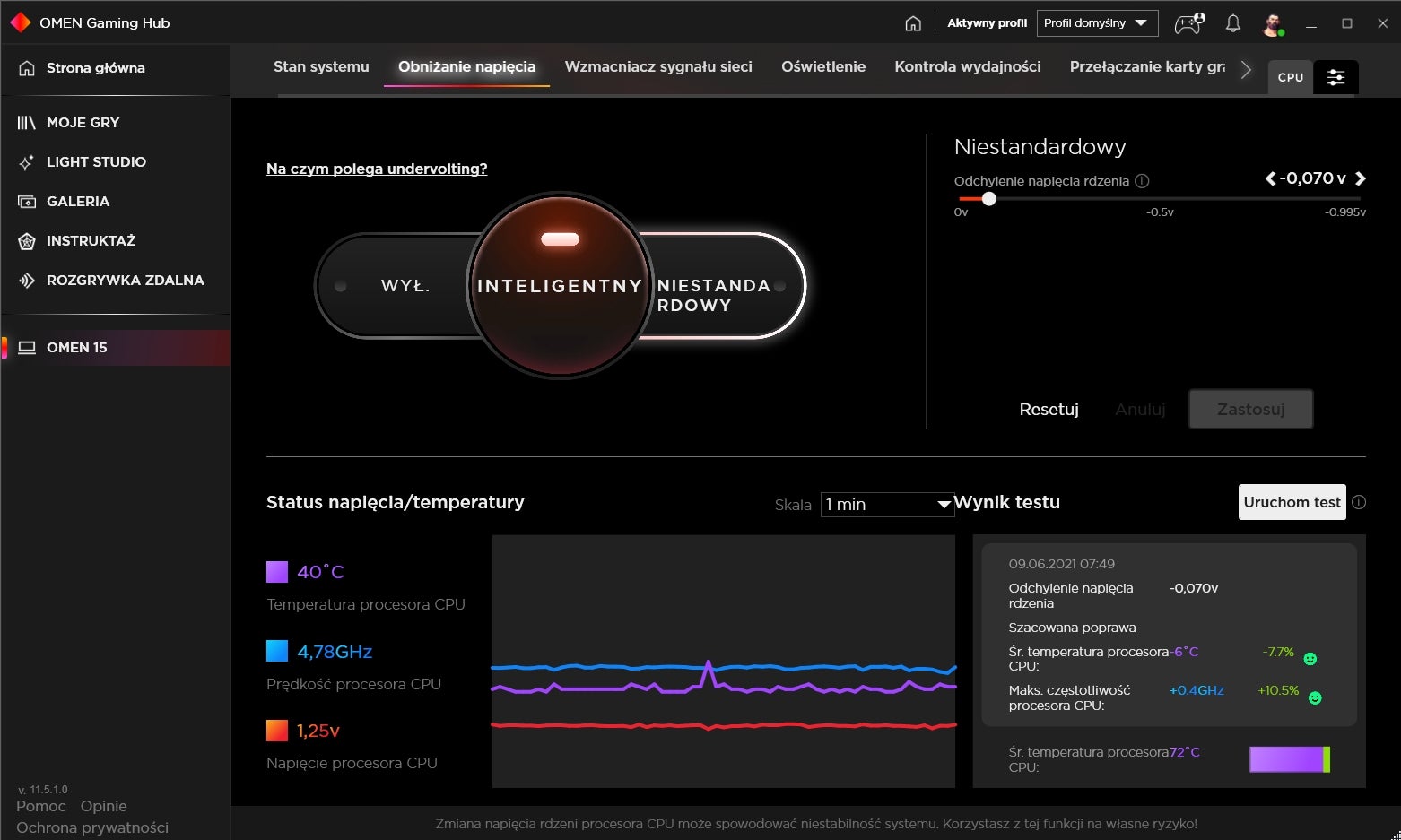Image resolution: width=1401 pixels, height=840 pixels.
Task: Click the INSTRUKTAŻ coaching icon
Action: pyautogui.click(x=27, y=241)
